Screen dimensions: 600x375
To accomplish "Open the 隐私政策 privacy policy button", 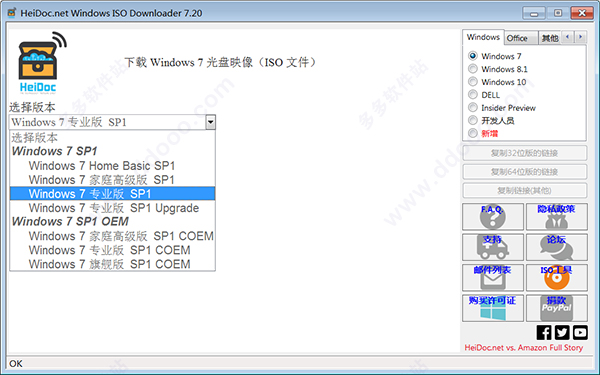I will tap(557, 217).
